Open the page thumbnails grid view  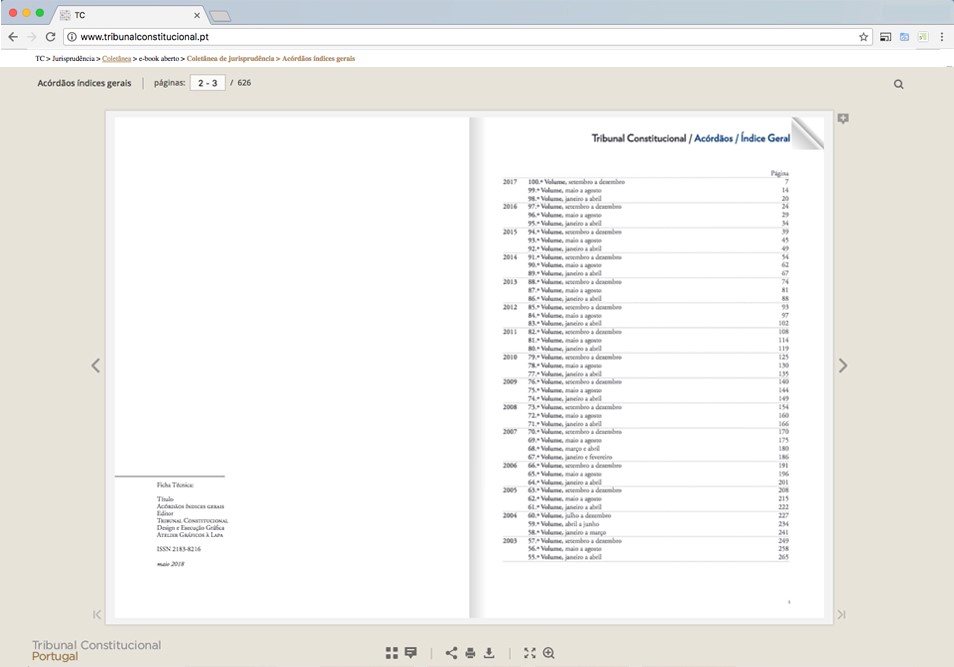392,653
